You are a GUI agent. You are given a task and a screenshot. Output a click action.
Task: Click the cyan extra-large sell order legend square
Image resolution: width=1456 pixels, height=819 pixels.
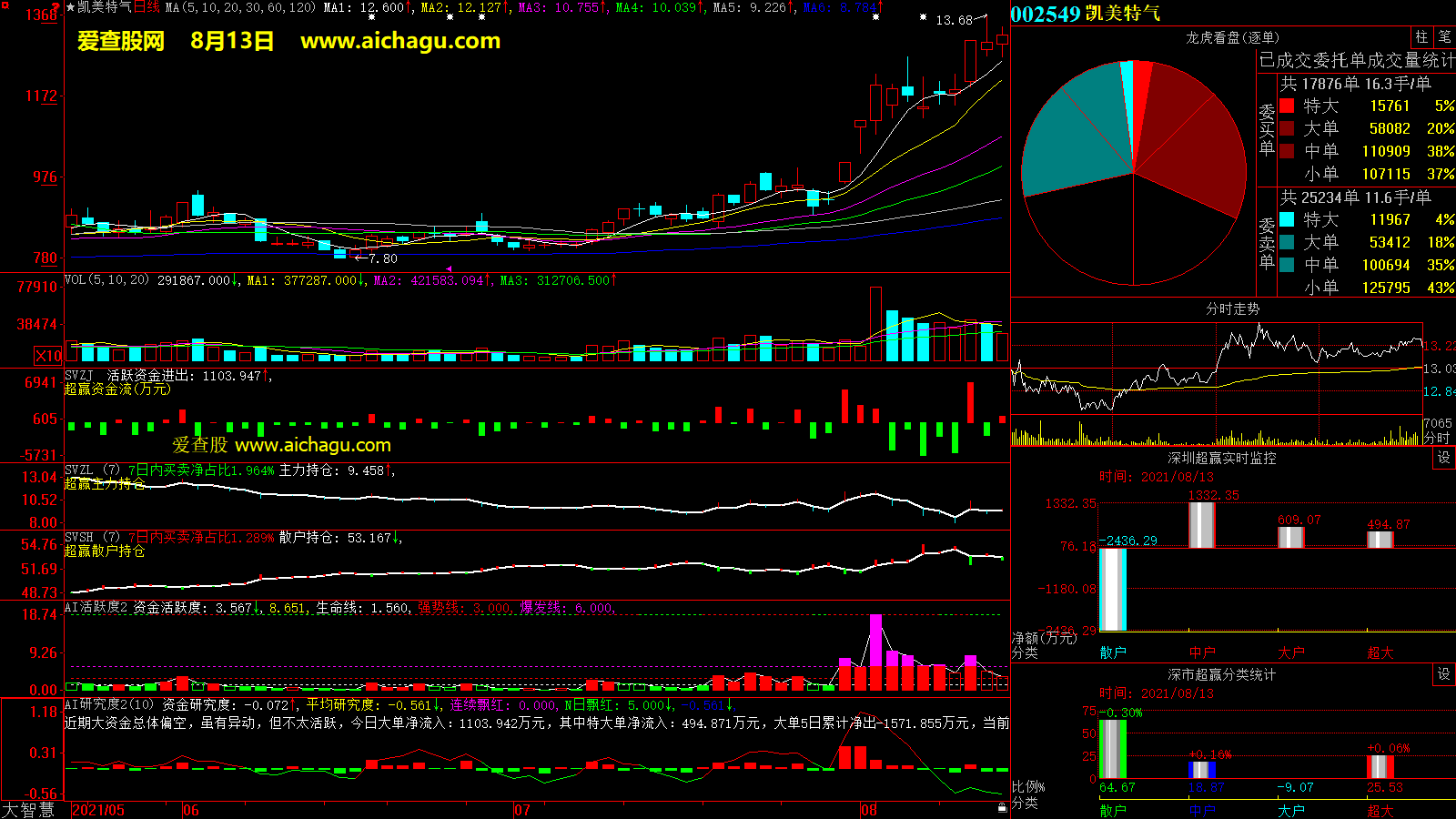coord(1287,219)
